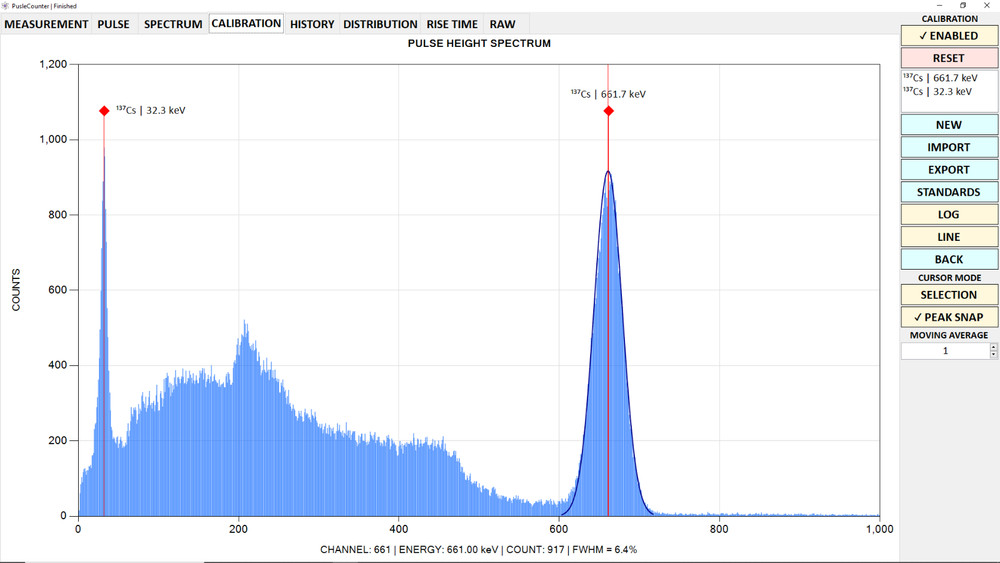Click the red diamond marker at 661.7 keV
The height and width of the screenshot is (563, 1000).
(608, 111)
